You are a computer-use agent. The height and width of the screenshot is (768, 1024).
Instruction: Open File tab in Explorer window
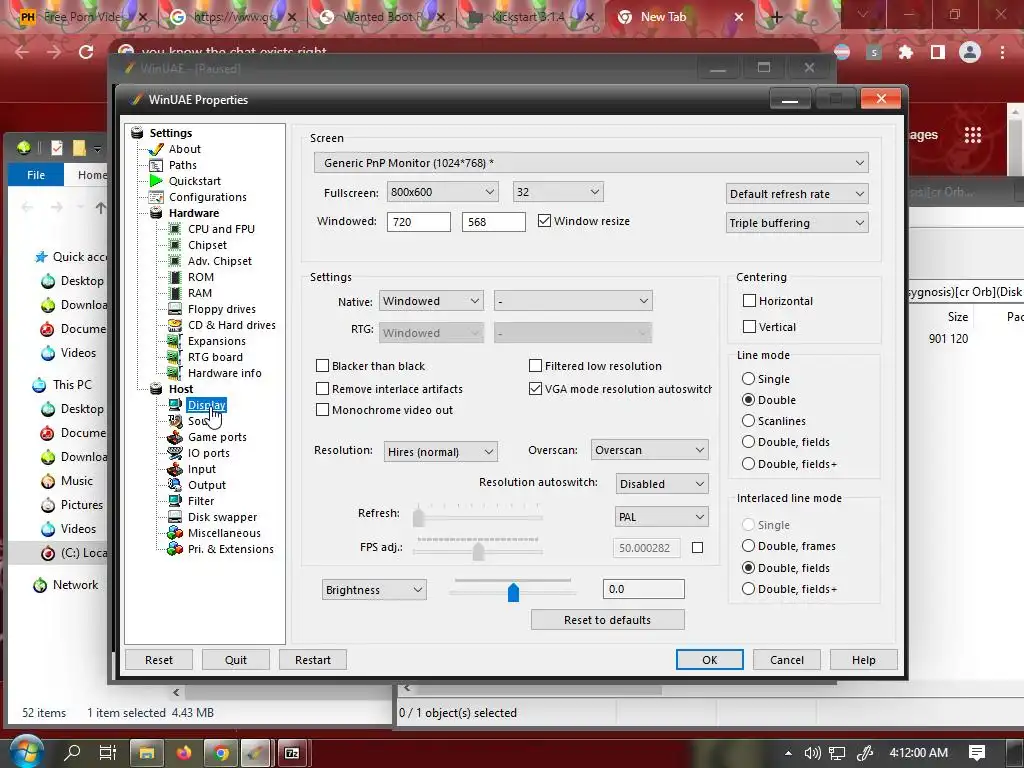pos(36,175)
